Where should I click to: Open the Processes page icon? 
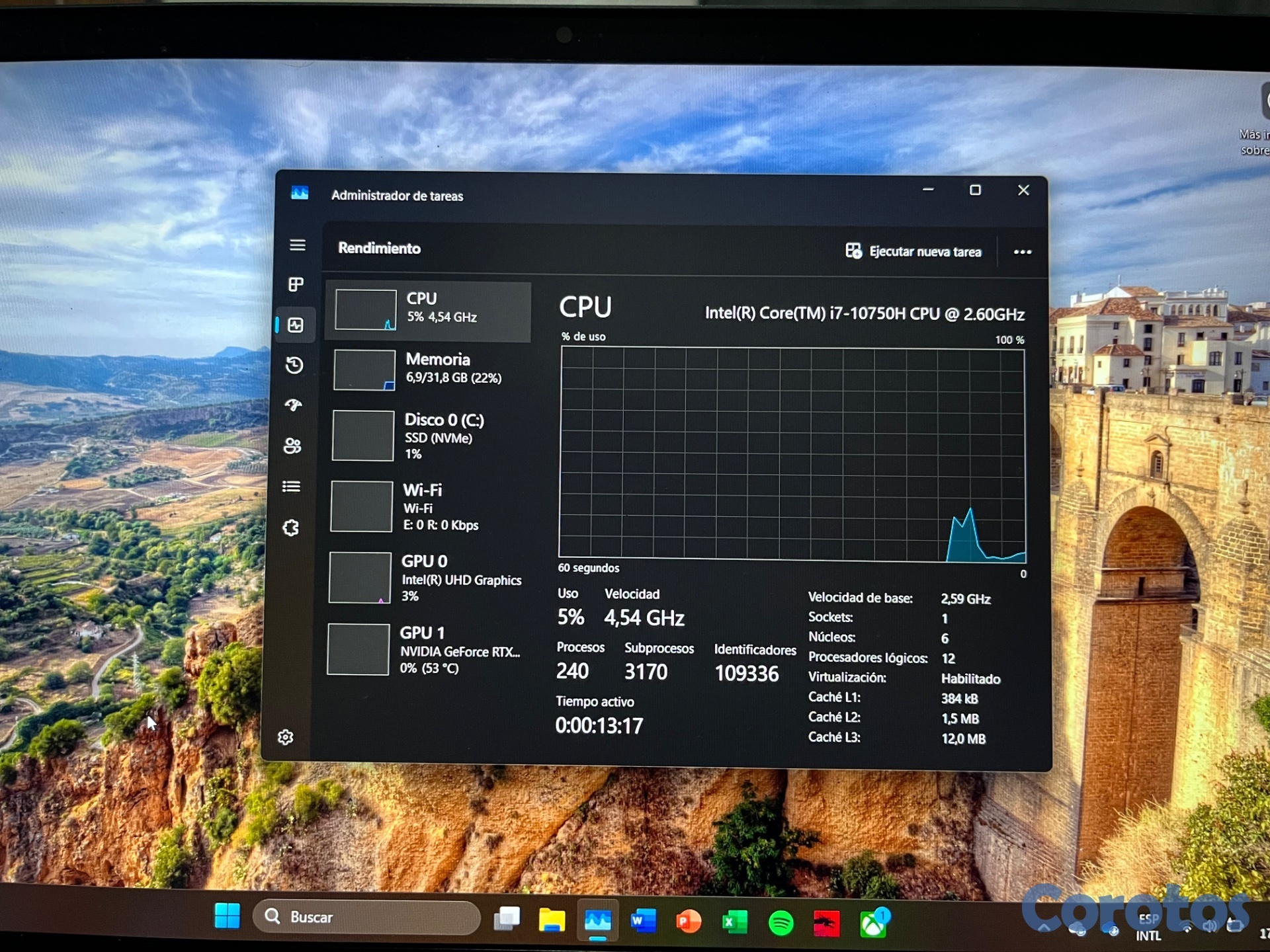(x=296, y=284)
